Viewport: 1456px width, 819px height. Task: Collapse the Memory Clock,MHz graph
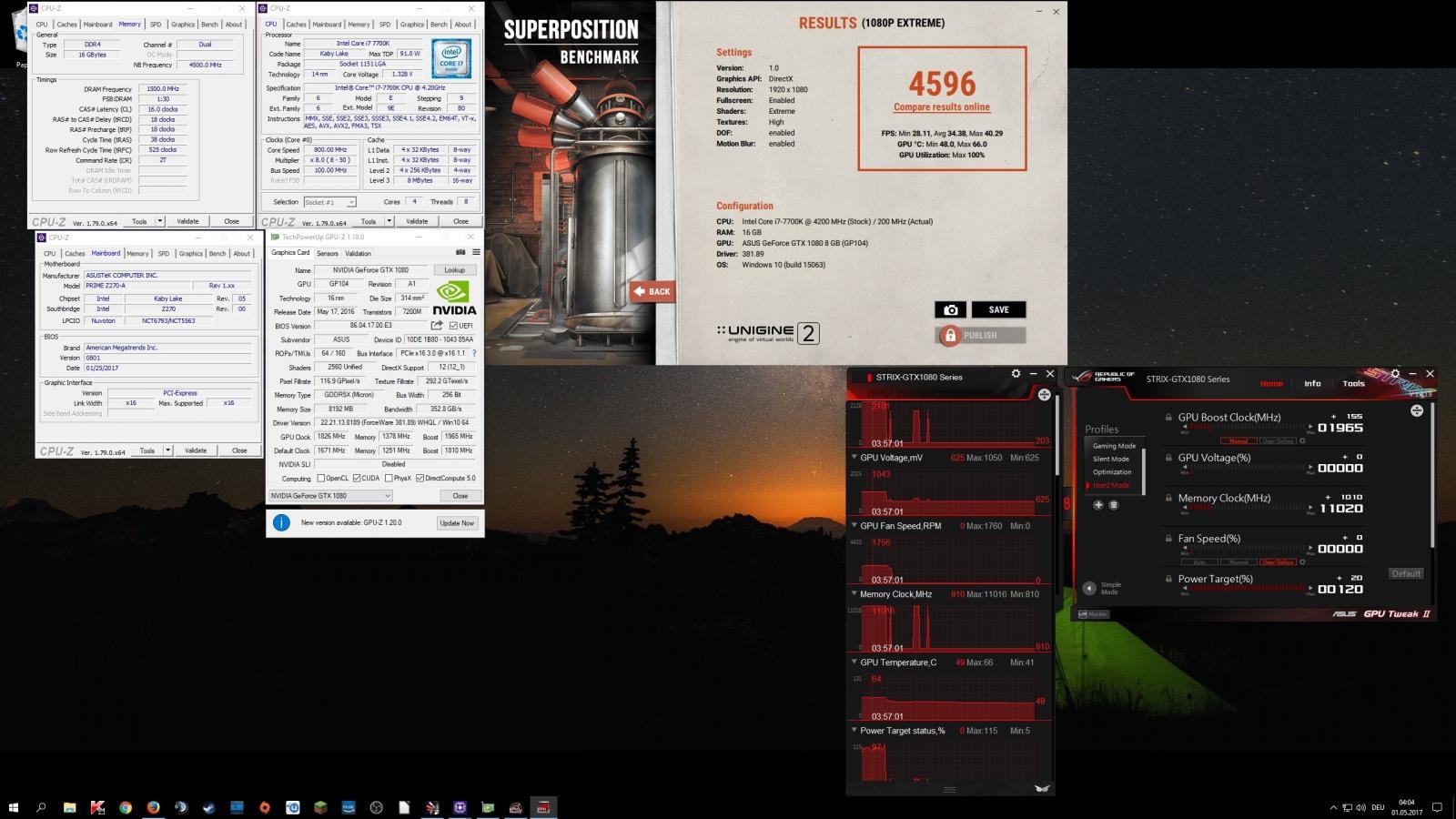coord(854,594)
